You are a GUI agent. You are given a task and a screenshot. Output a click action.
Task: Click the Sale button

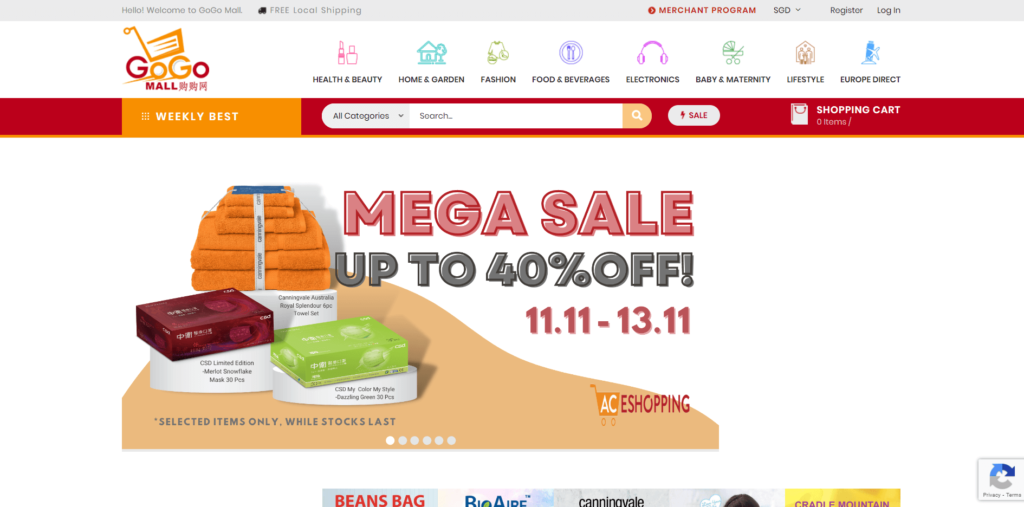tap(694, 116)
